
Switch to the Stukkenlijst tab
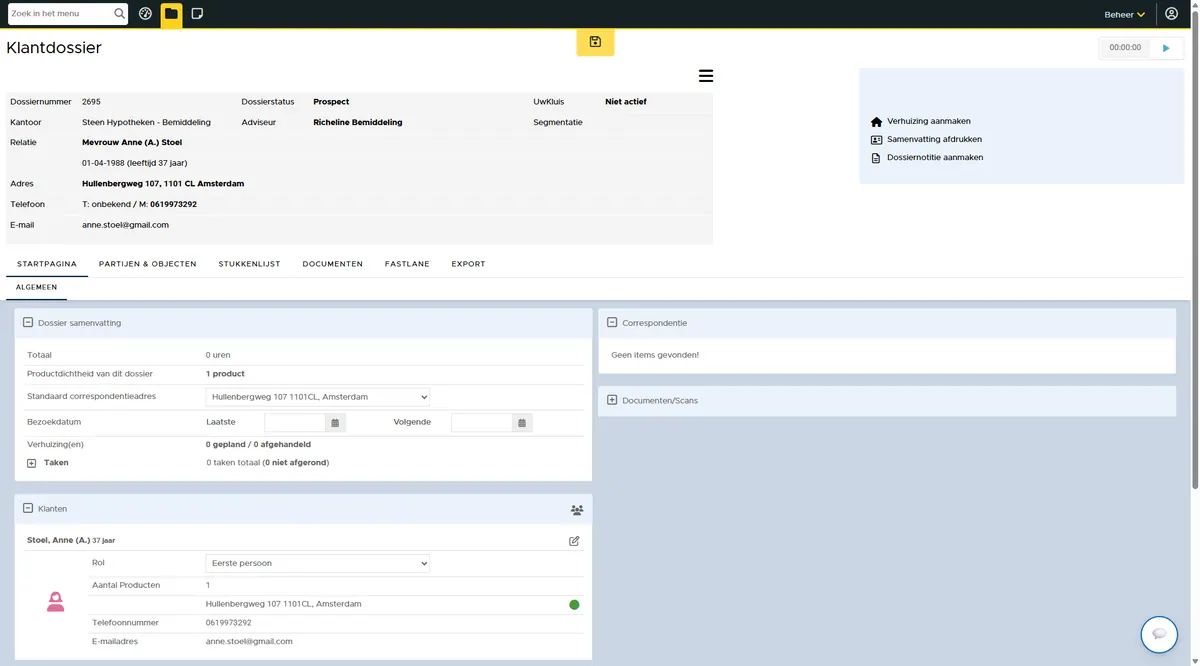250,264
